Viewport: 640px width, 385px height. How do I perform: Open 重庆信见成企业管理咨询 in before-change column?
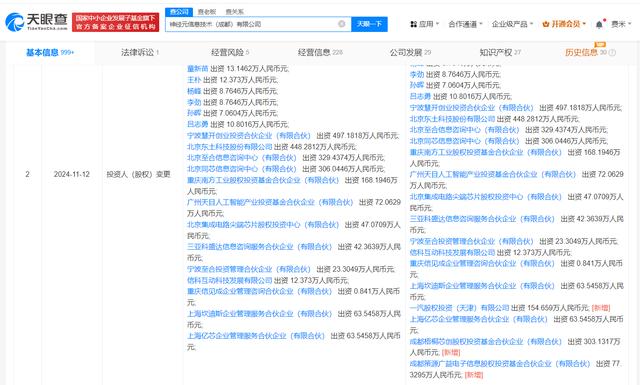[259, 291]
